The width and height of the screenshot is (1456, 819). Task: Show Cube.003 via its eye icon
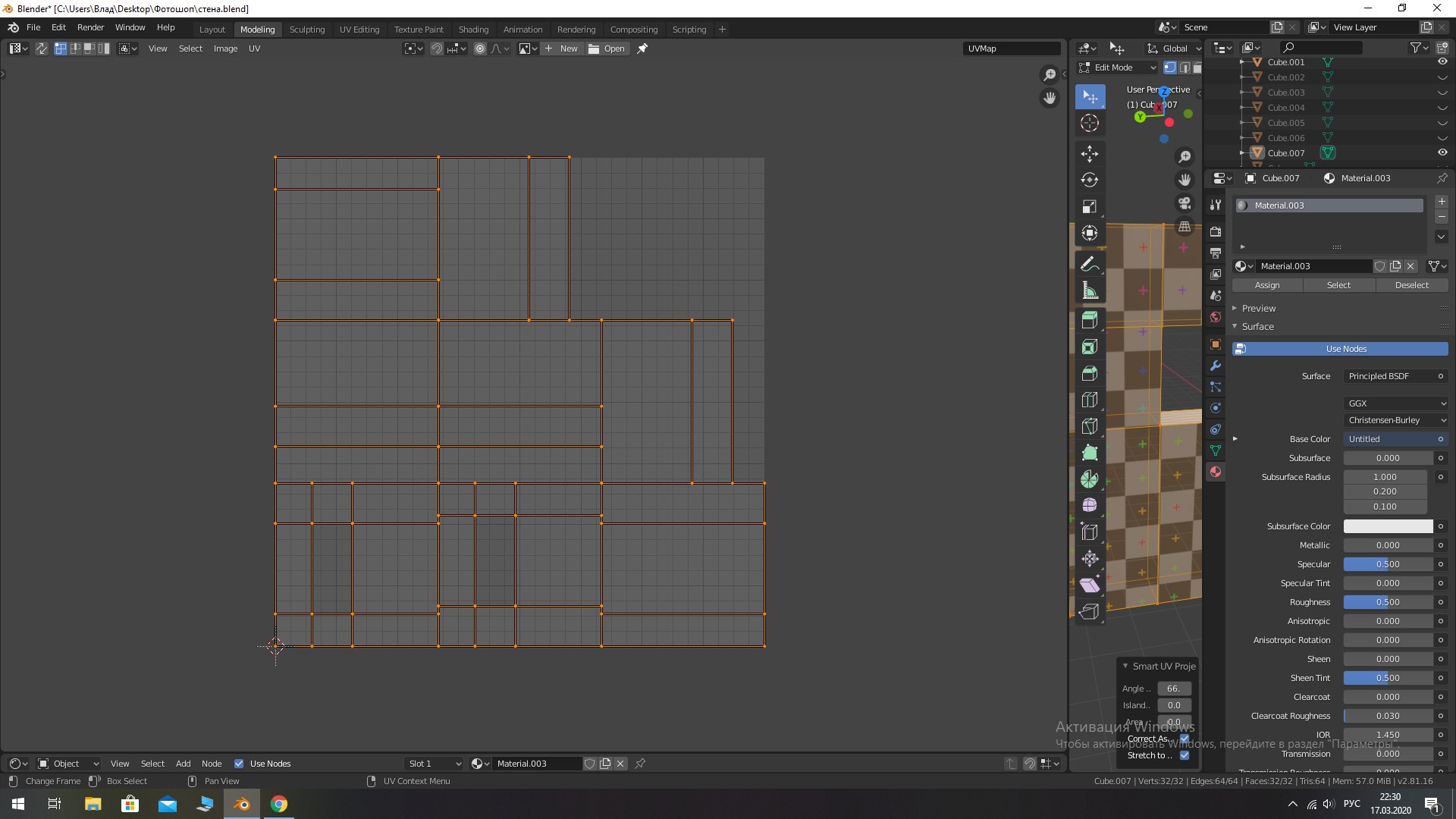tap(1442, 93)
